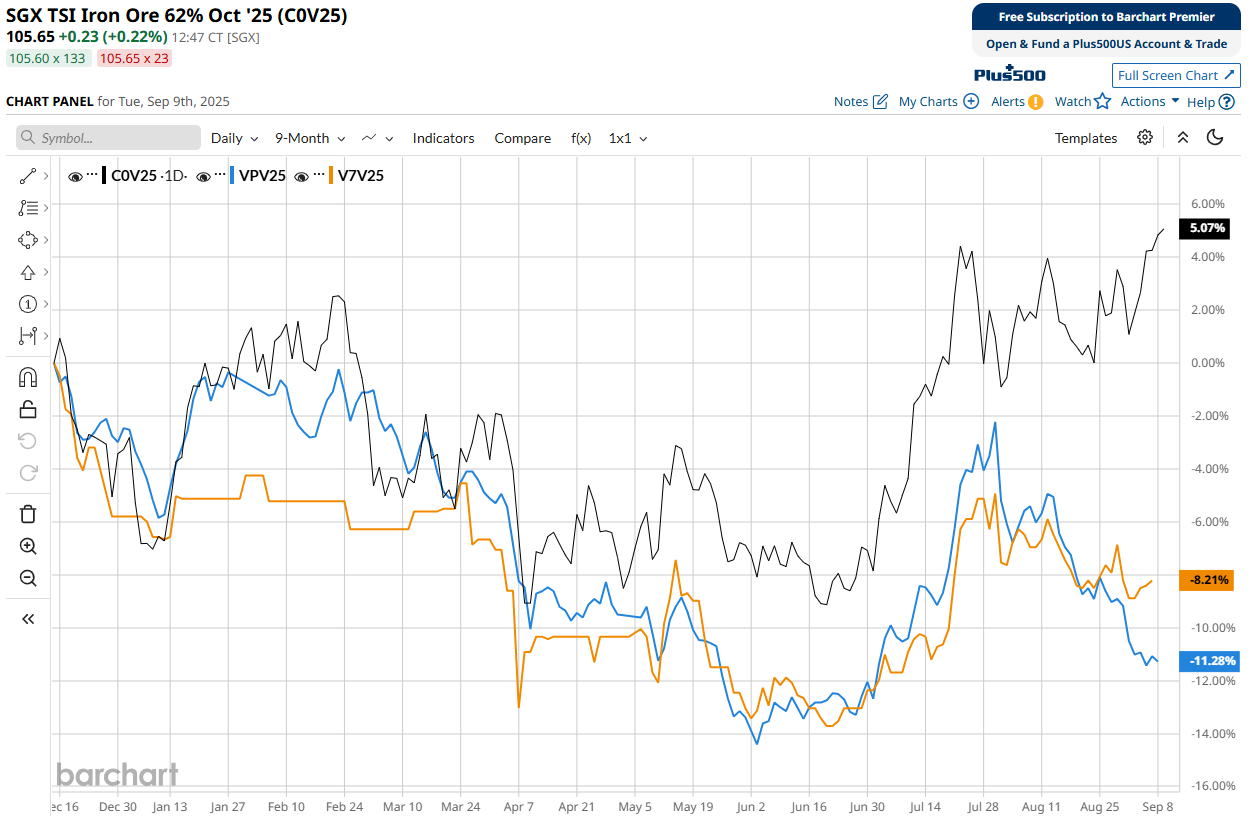Toggle visibility of the C0V25 series
Image resolution: width=1251 pixels, height=816 pixels.
click(x=75, y=176)
